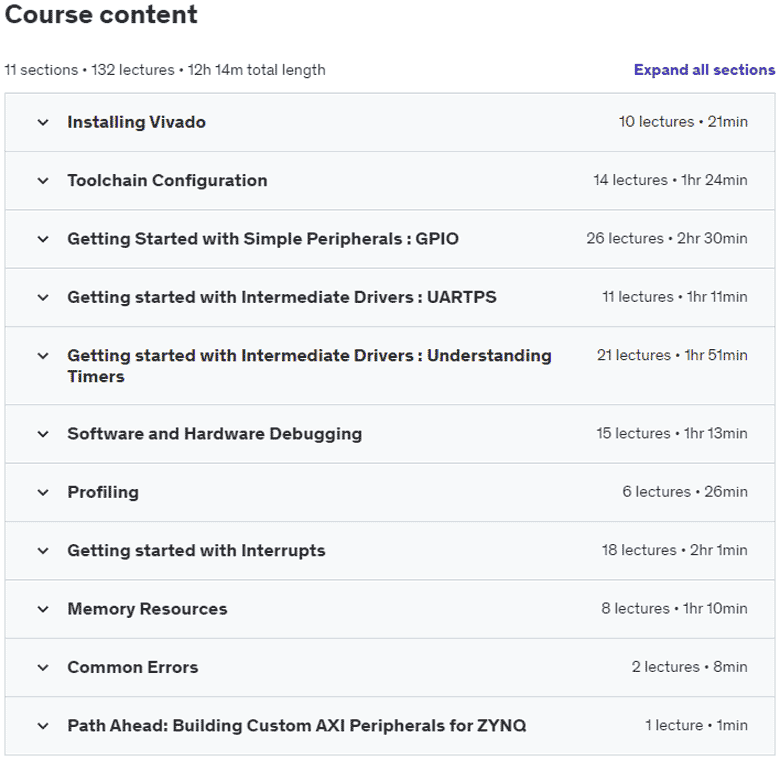Open Path Ahead: Building Custom AXI Peripherals
The height and width of the screenshot is (760, 780).
click(x=296, y=726)
